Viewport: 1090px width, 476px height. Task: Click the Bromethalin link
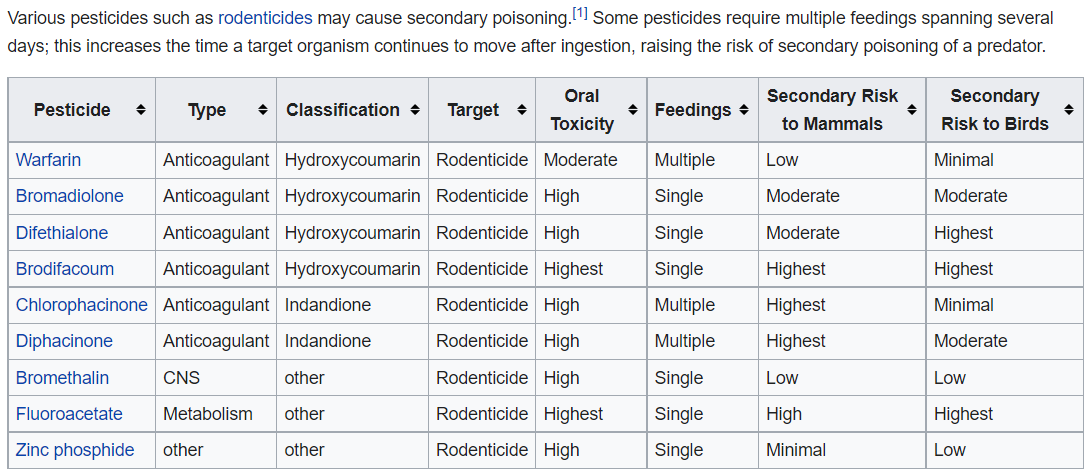point(62,378)
